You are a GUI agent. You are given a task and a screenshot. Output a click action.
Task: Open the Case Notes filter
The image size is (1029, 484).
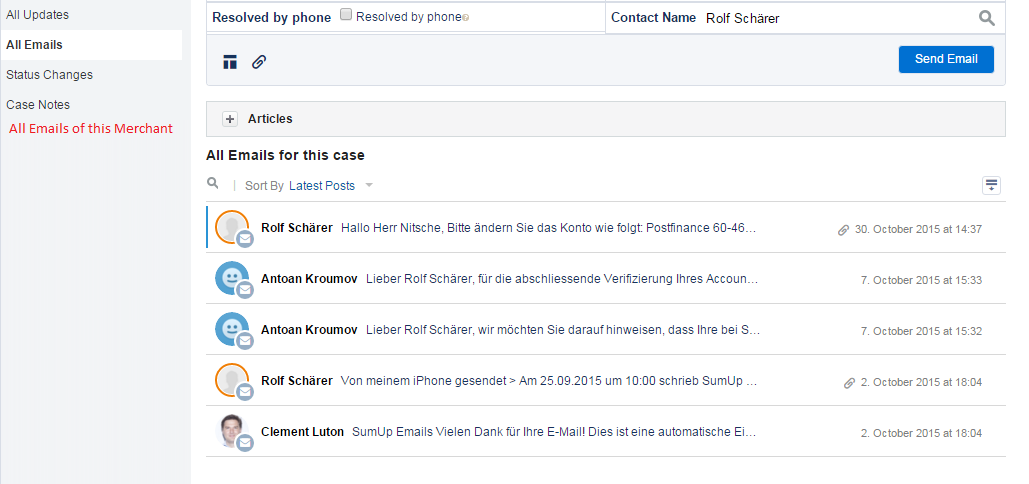(x=38, y=105)
